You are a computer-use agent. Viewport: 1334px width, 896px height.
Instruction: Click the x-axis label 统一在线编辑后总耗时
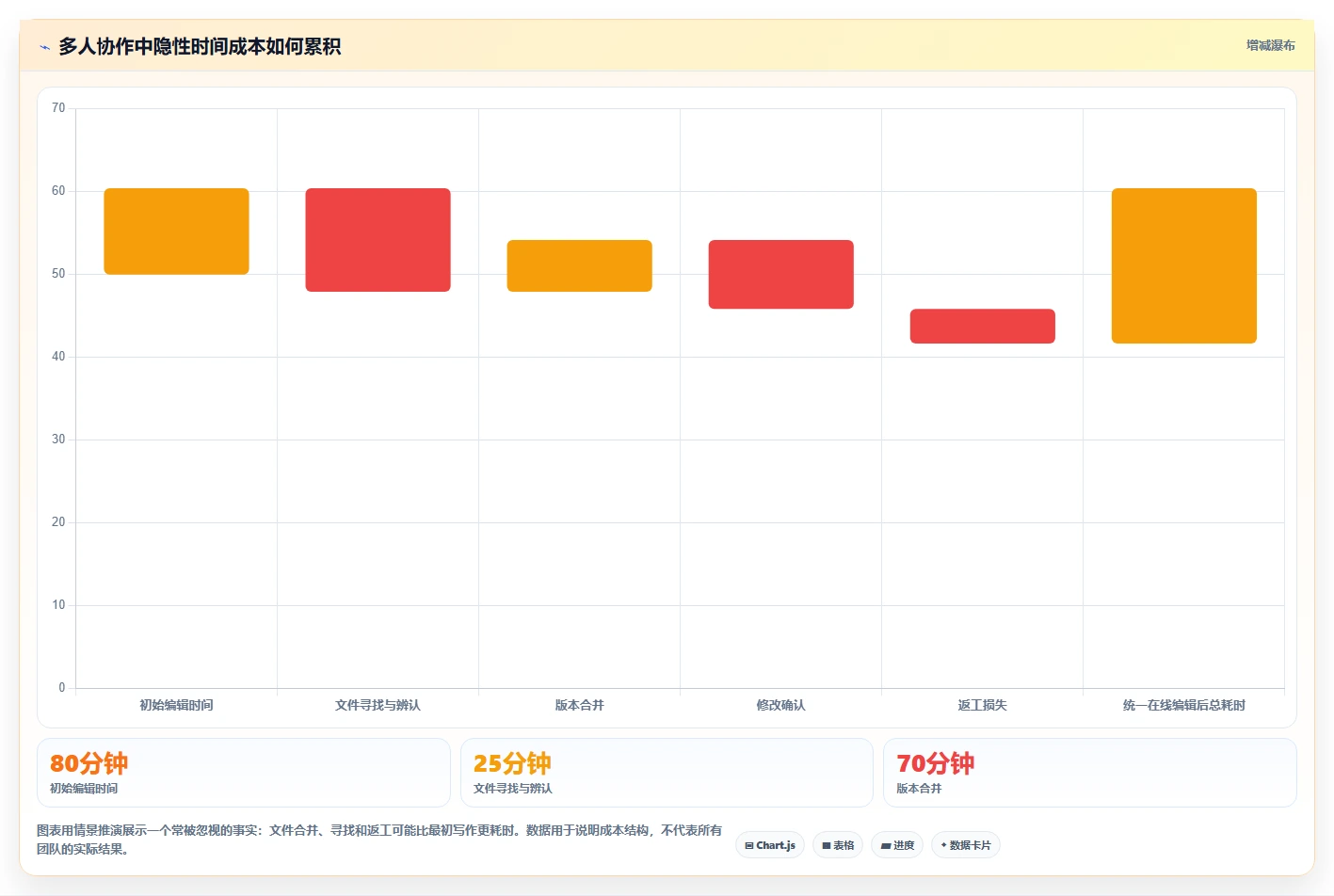[x=1183, y=705]
